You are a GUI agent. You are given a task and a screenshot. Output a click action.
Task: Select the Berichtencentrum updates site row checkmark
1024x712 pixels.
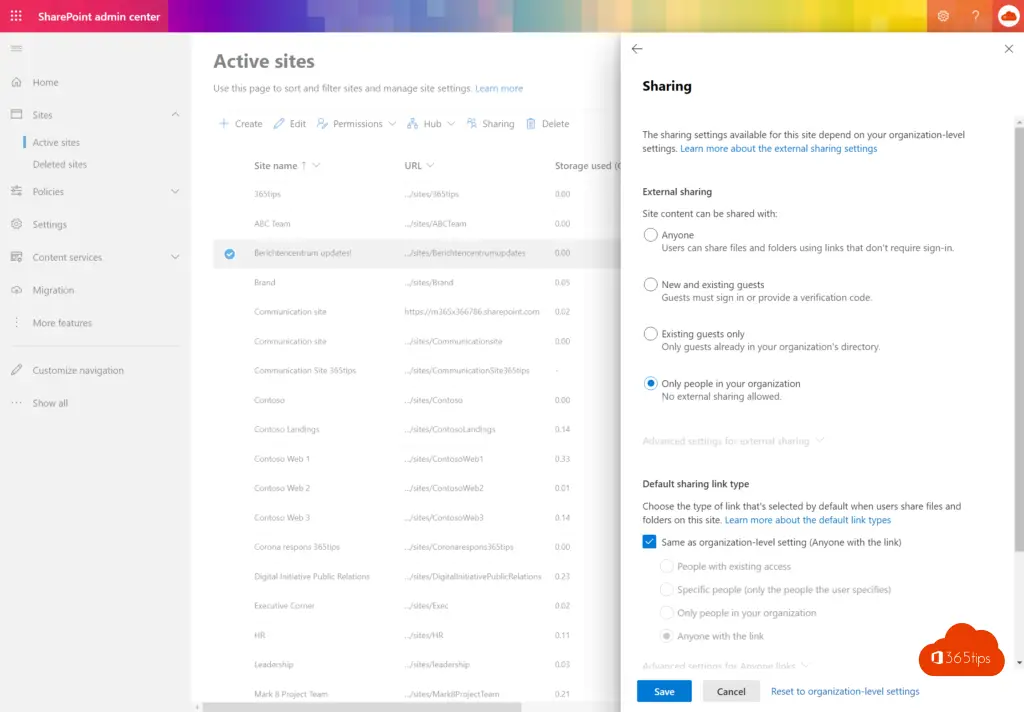click(x=229, y=254)
